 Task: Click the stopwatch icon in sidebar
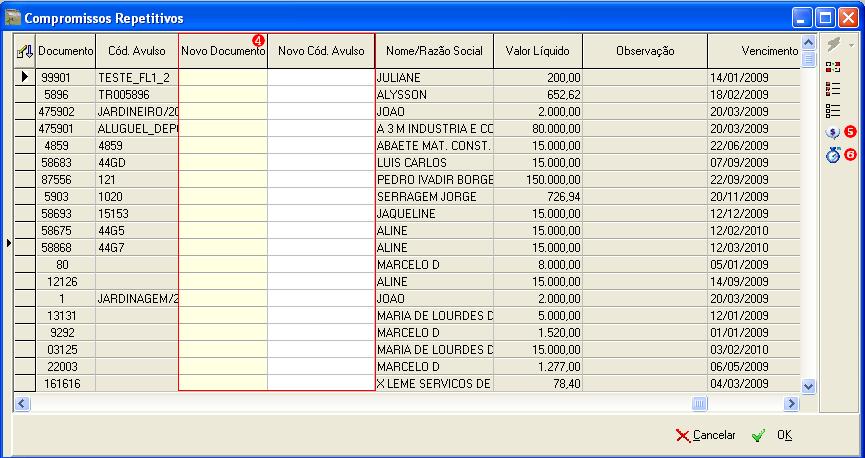[833, 154]
